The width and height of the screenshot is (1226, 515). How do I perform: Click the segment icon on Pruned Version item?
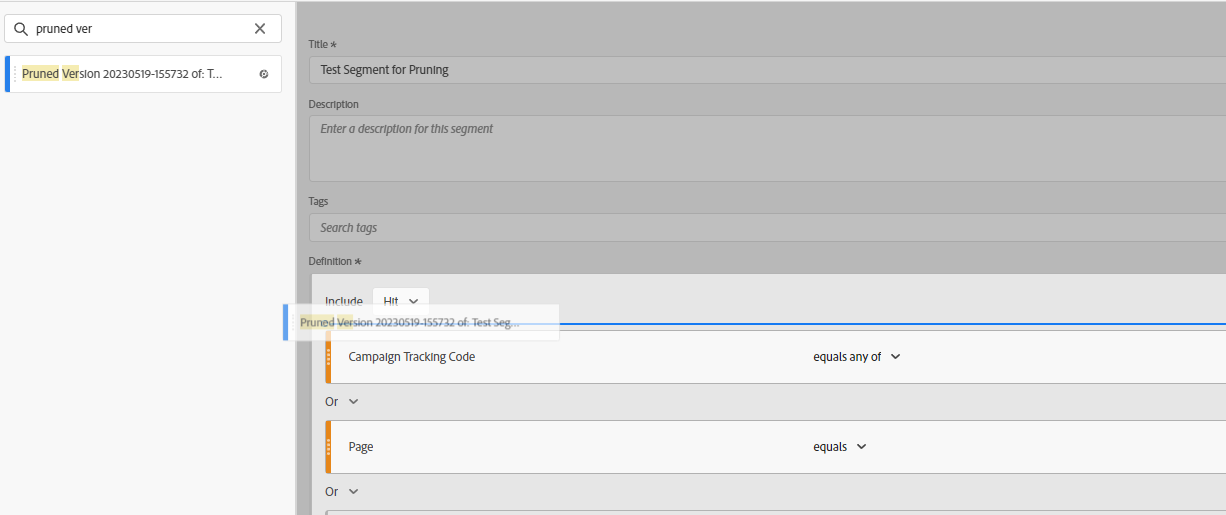tap(264, 74)
